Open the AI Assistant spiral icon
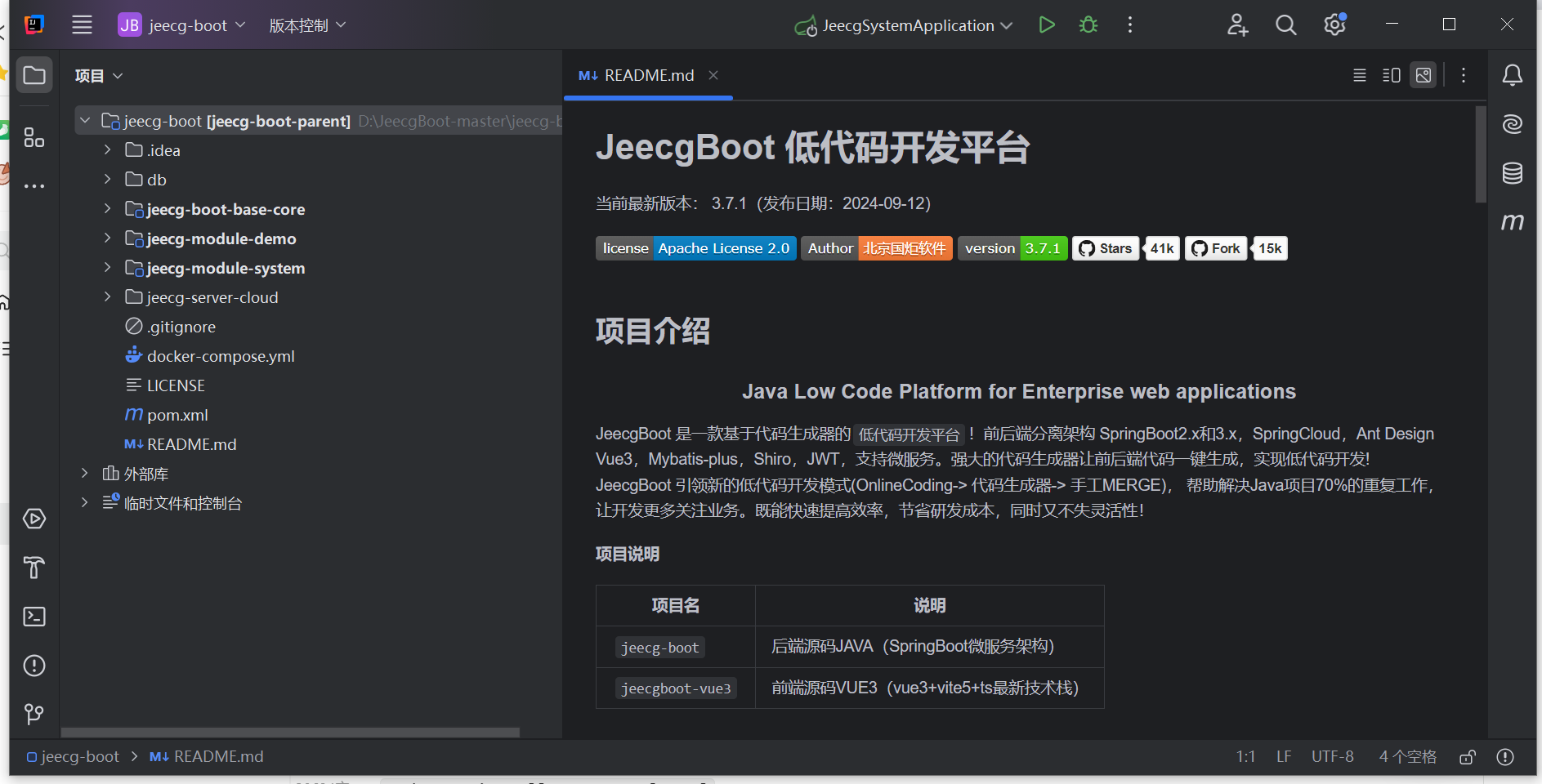 pyautogui.click(x=1513, y=124)
